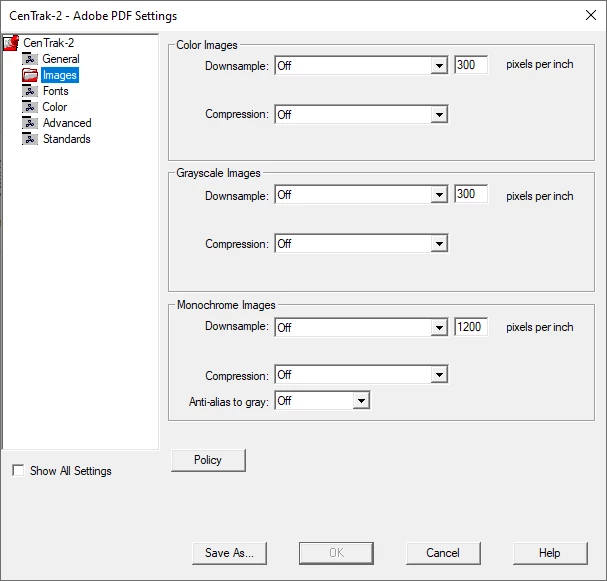This screenshot has width=607, height=581.
Task: Click the grayed-out OK button
Action: pyautogui.click(x=336, y=553)
